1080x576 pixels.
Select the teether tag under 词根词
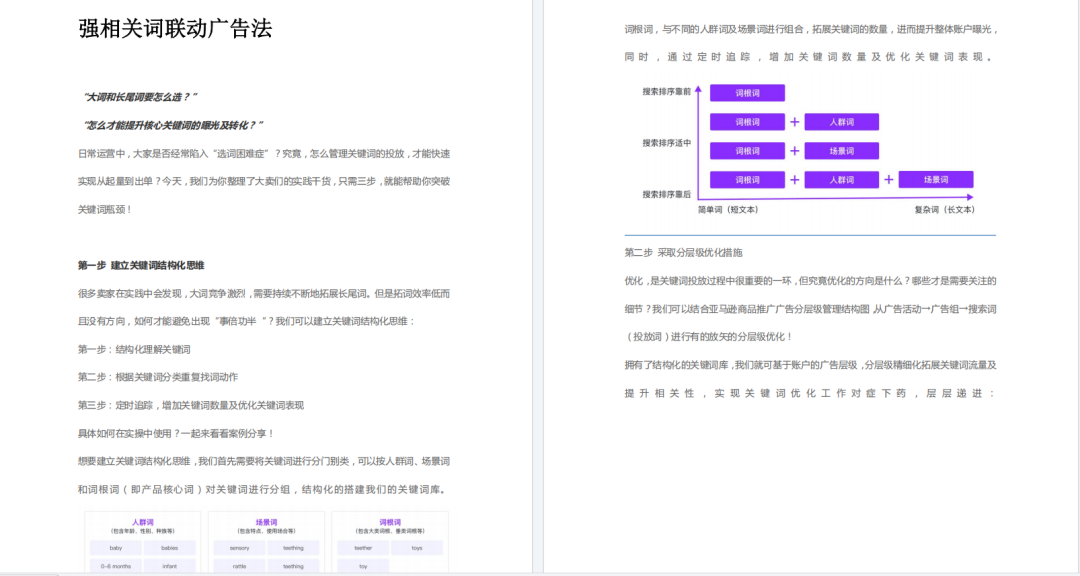pyautogui.click(x=361, y=547)
